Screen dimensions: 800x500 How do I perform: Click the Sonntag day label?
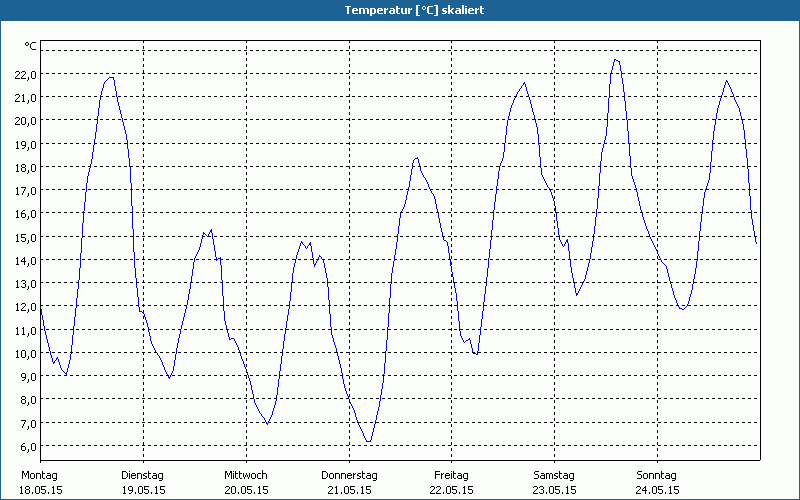657,475
